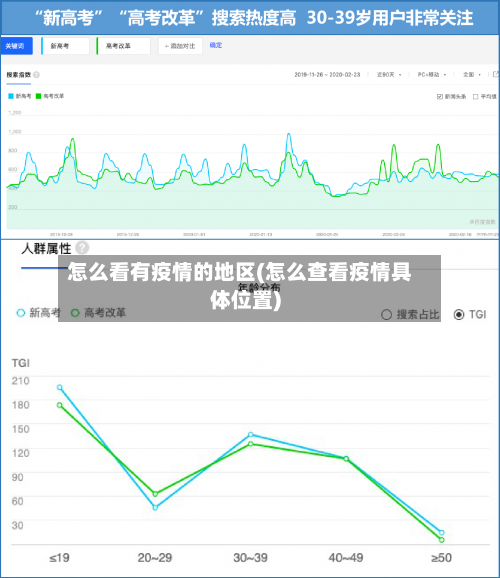Open the help icon next to 搜索指数
The image size is (500, 578).
pyautogui.click(x=37, y=75)
